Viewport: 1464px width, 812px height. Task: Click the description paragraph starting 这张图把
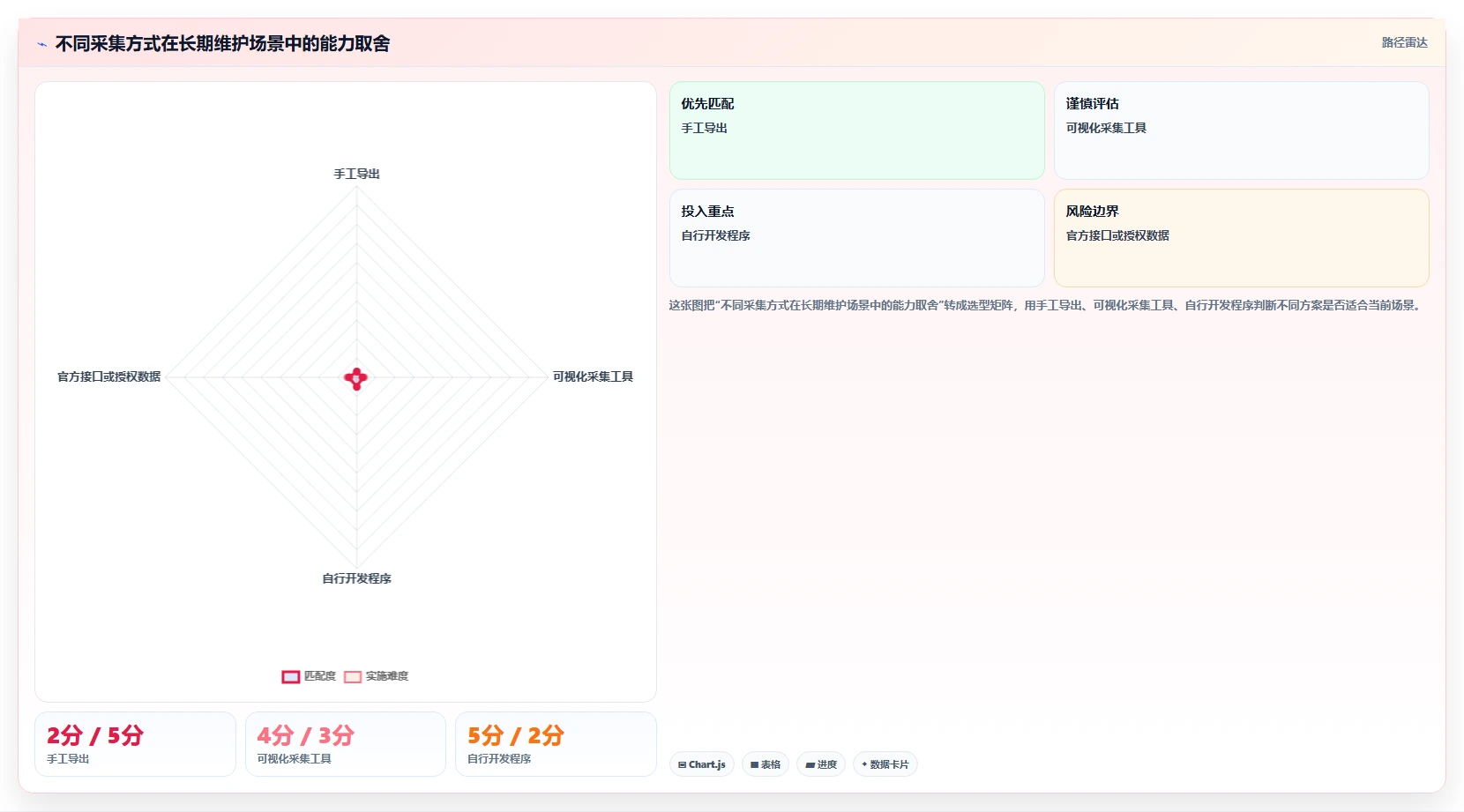coord(1046,305)
